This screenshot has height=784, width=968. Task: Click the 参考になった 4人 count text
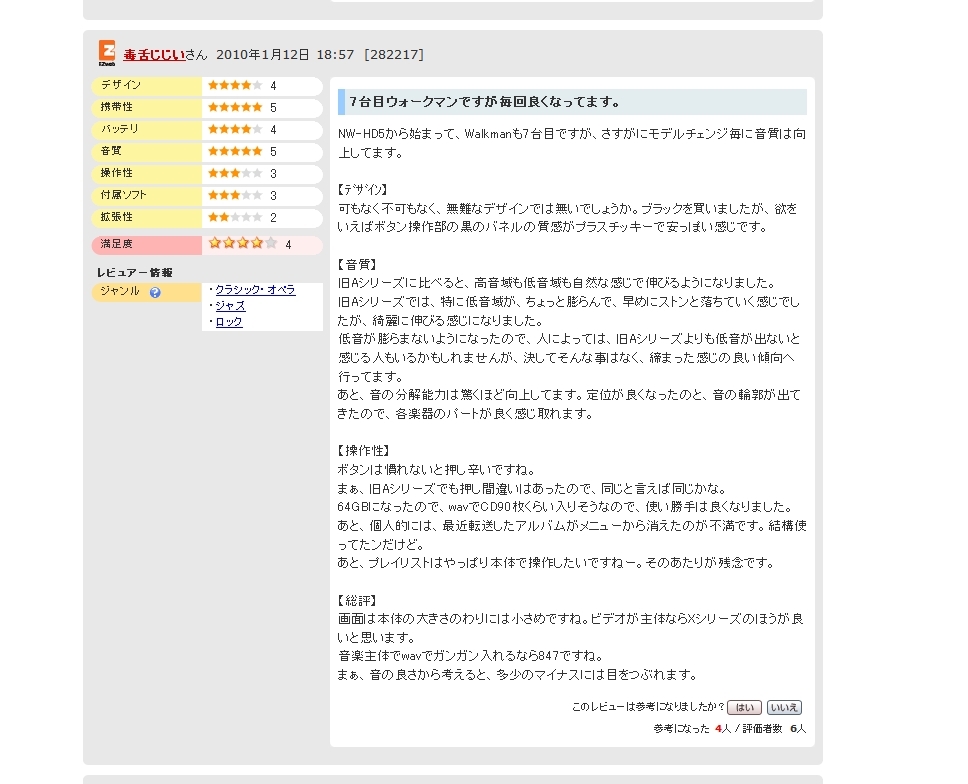tap(692, 729)
